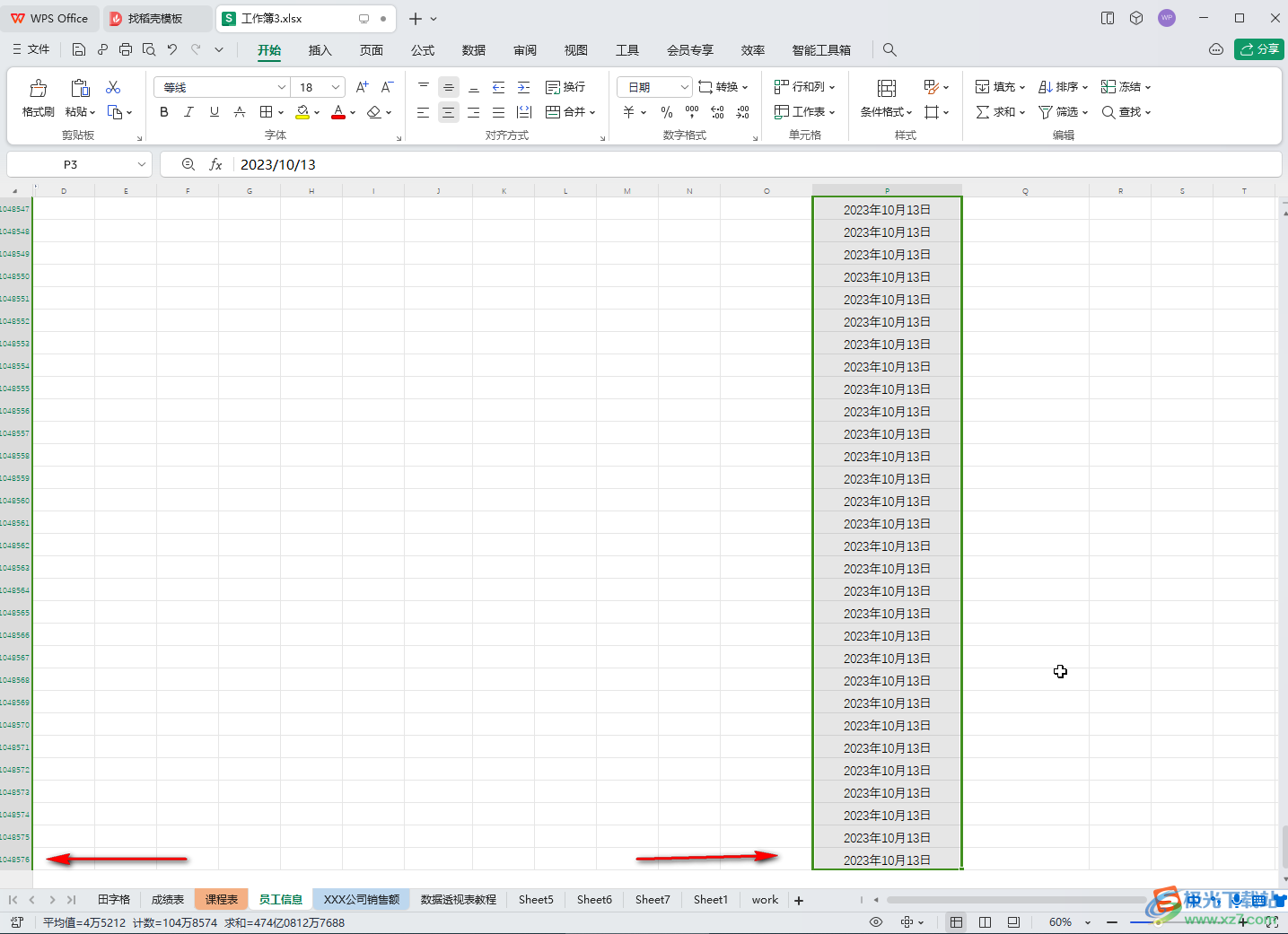
Task: Click the zoom magnifier beside formula bar
Action: 188,164
